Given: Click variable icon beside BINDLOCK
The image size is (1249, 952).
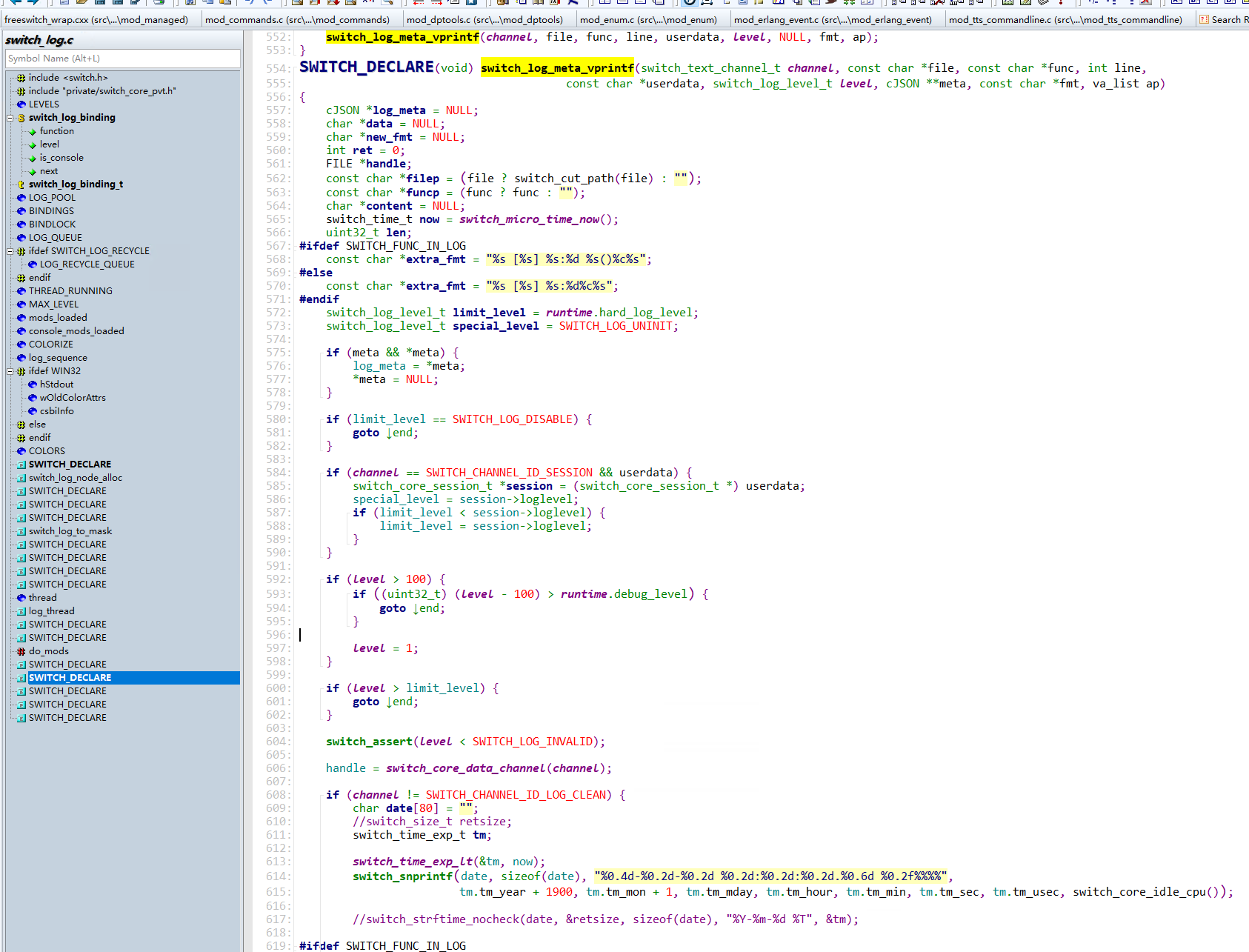Looking at the screenshot, I should point(21,224).
